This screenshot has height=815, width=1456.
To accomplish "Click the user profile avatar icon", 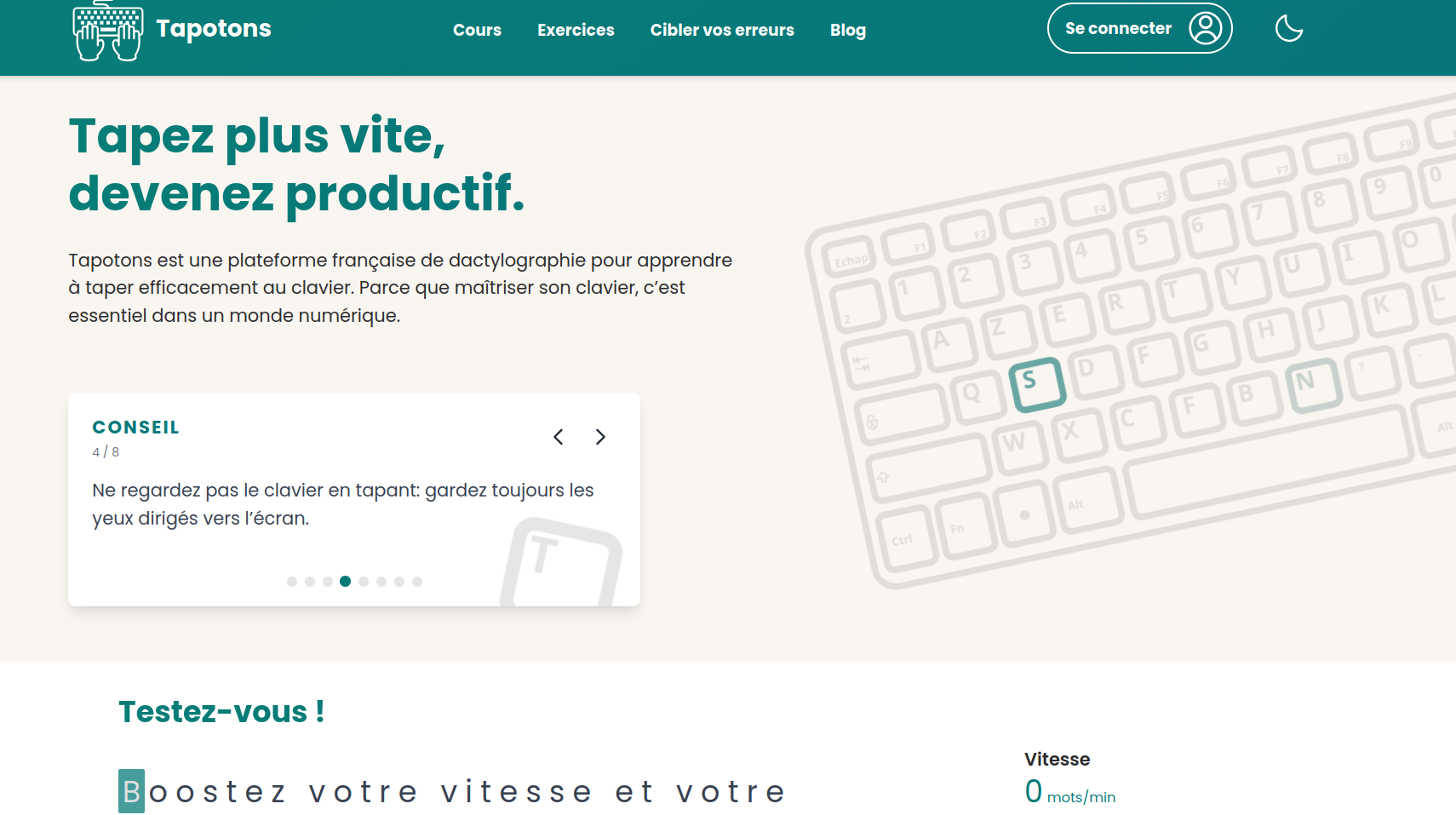I will (x=1206, y=28).
